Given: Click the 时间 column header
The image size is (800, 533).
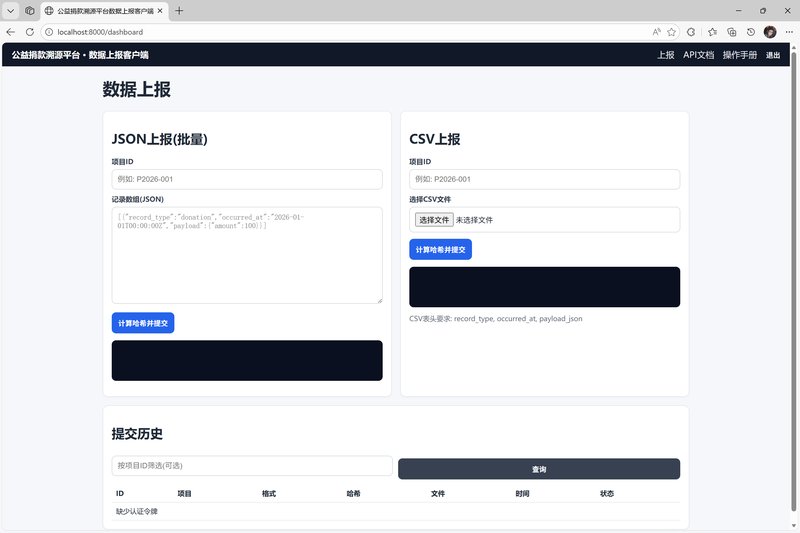Looking at the screenshot, I should tap(522, 493).
